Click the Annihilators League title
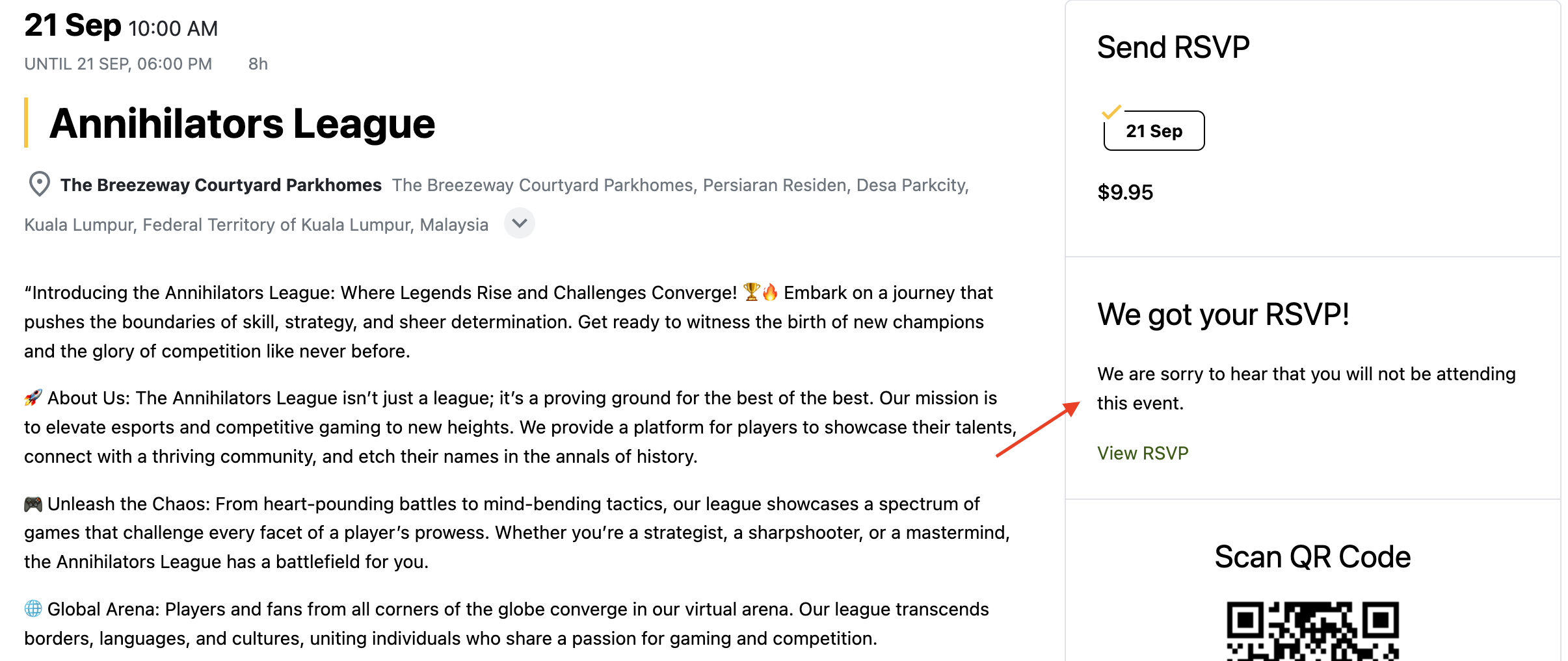Image resolution: width=1568 pixels, height=661 pixels. (242, 123)
